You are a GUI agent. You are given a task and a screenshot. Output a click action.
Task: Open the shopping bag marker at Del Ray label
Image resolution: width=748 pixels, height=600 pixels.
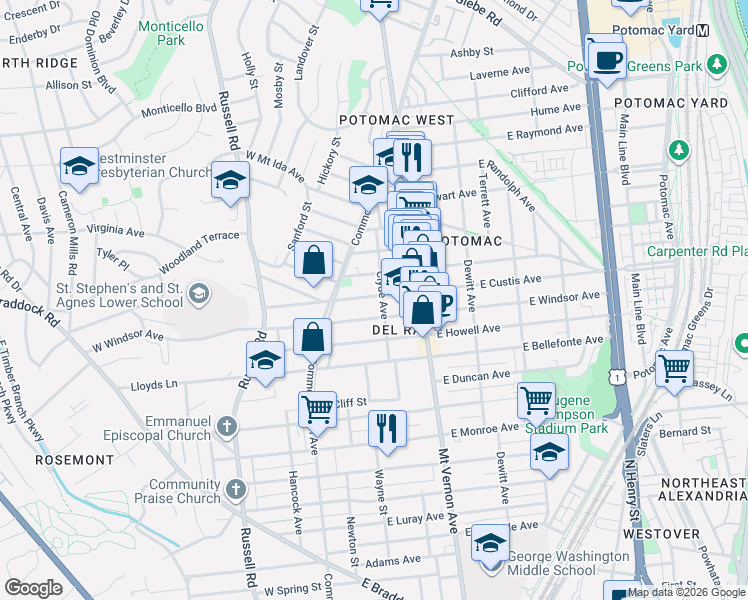422,311
